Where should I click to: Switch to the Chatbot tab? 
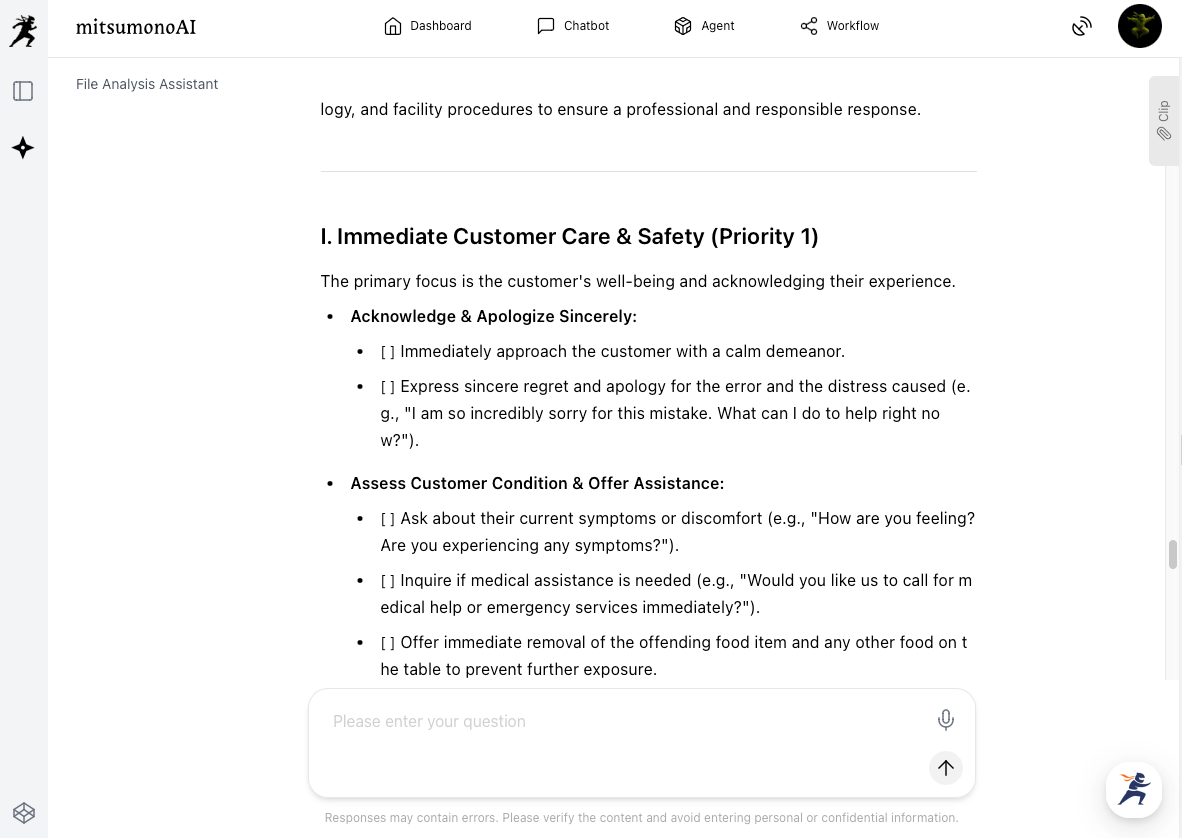point(573,26)
